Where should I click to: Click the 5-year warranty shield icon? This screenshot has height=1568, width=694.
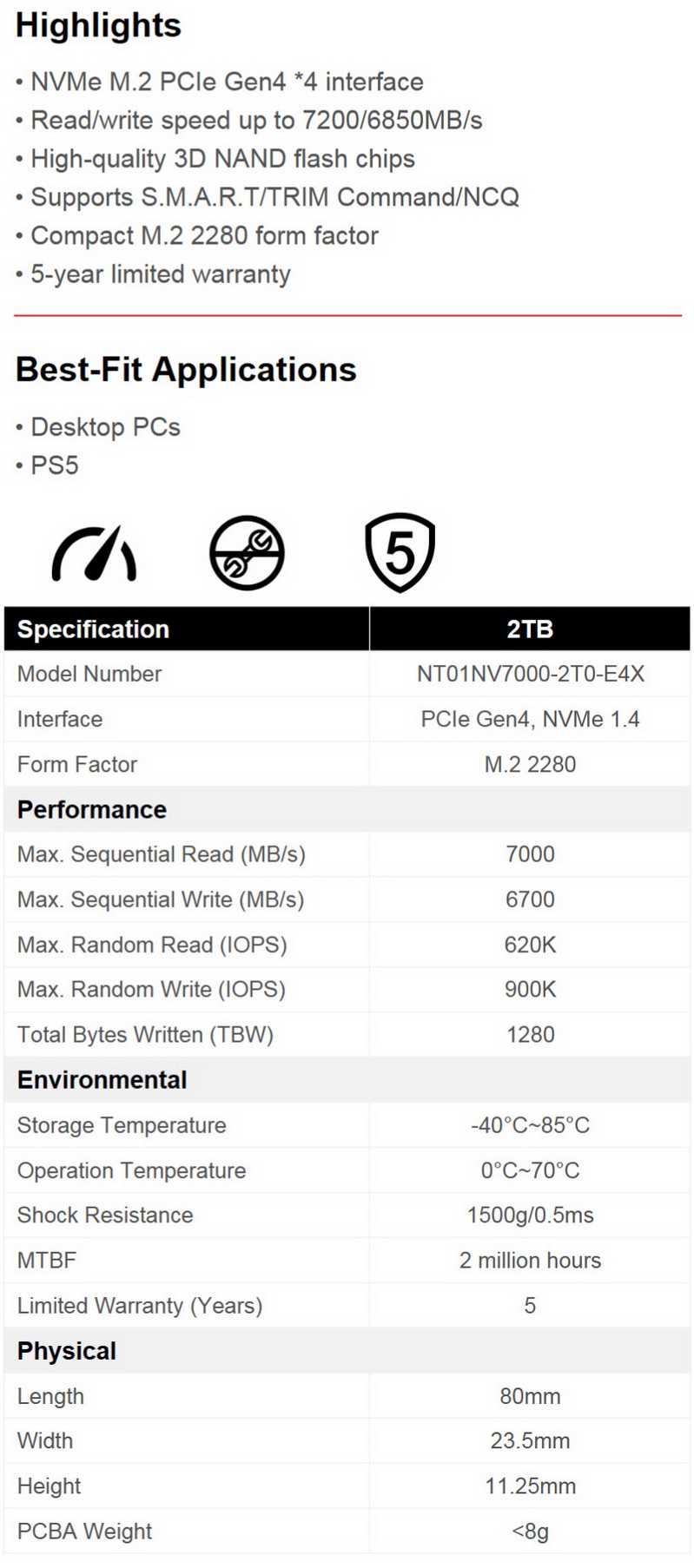(400, 552)
